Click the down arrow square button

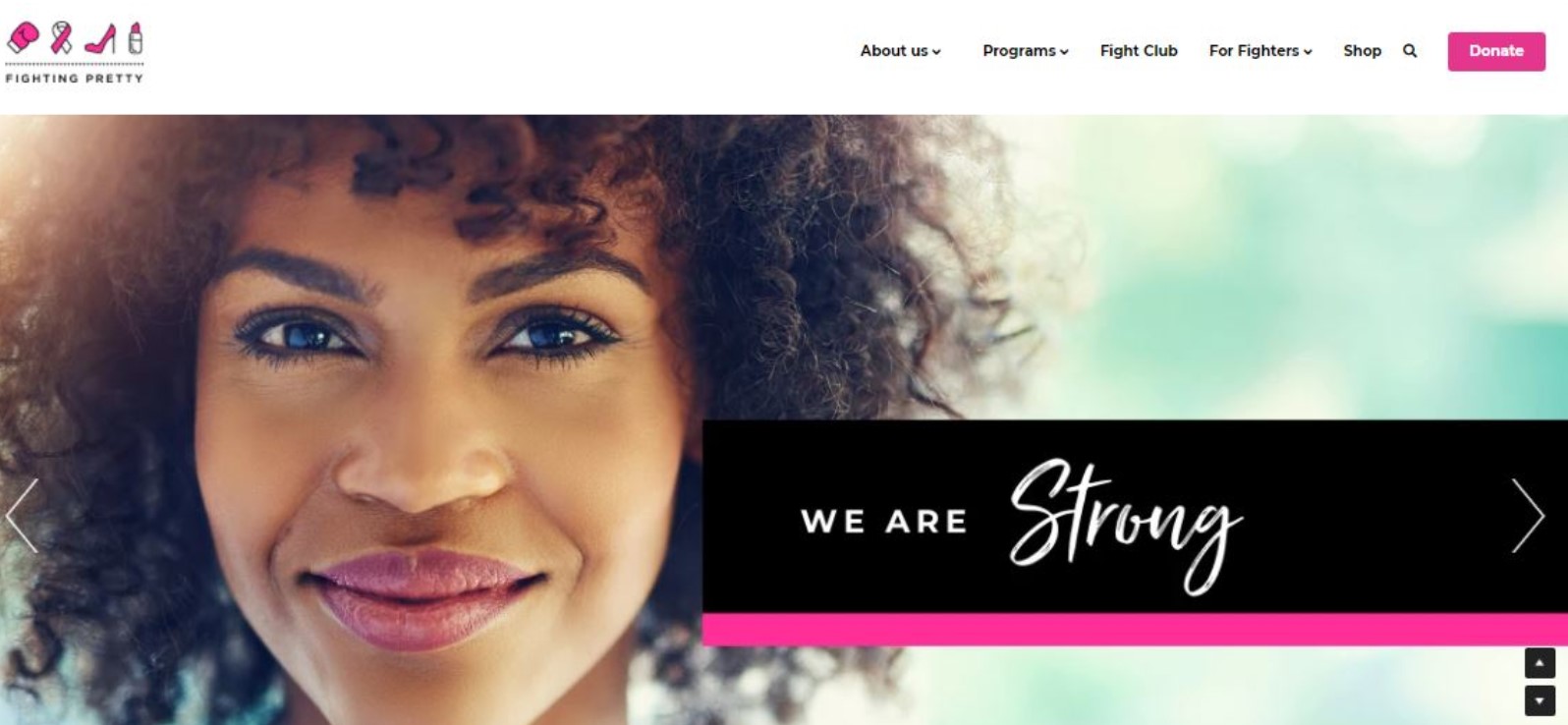[1540, 700]
